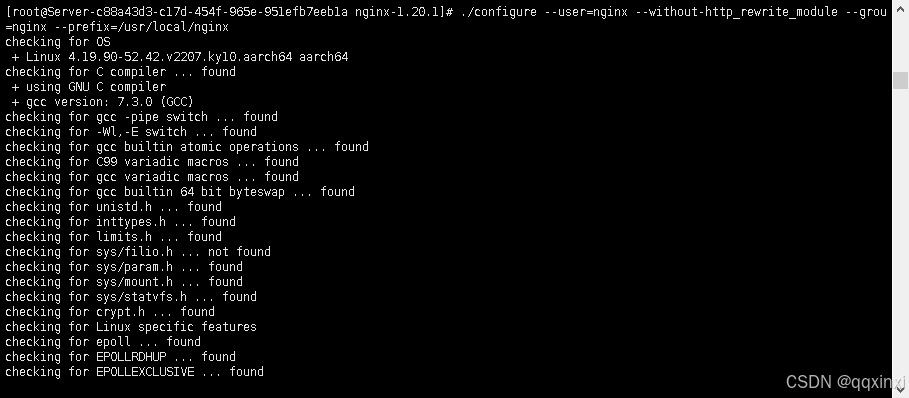Click the 'gcc version: 7.3.0 (GCC)' line
Viewport: 909px width, 398px height.
tap(103, 102)
